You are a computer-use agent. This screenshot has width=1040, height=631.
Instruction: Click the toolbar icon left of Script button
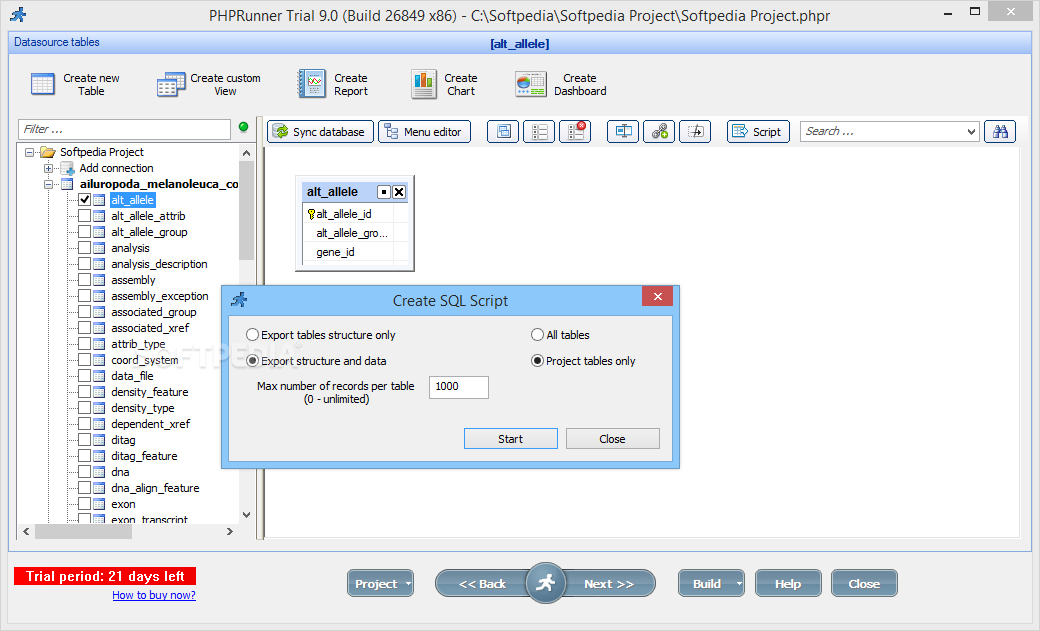pyautogui.click(x=695, y=131)
